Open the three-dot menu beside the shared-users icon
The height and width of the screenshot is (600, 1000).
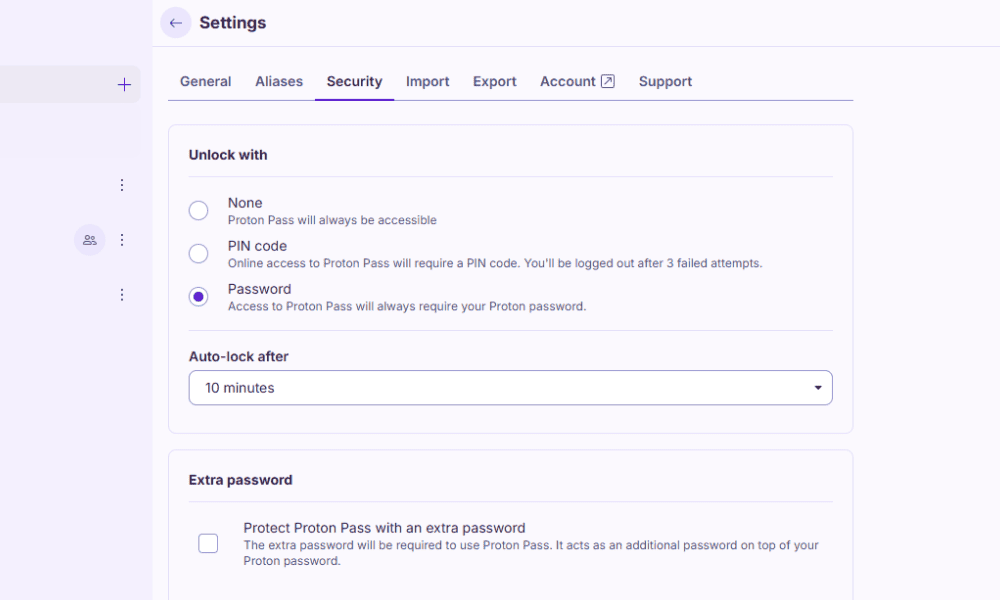point(122,240)
